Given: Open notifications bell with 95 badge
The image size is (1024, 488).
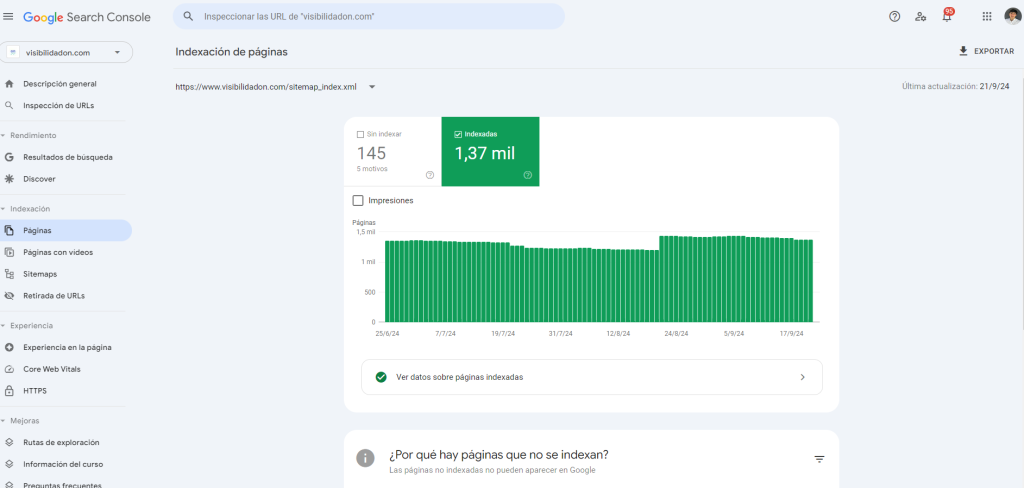Looking at the screenshot, I should click(x=946, y=16).
